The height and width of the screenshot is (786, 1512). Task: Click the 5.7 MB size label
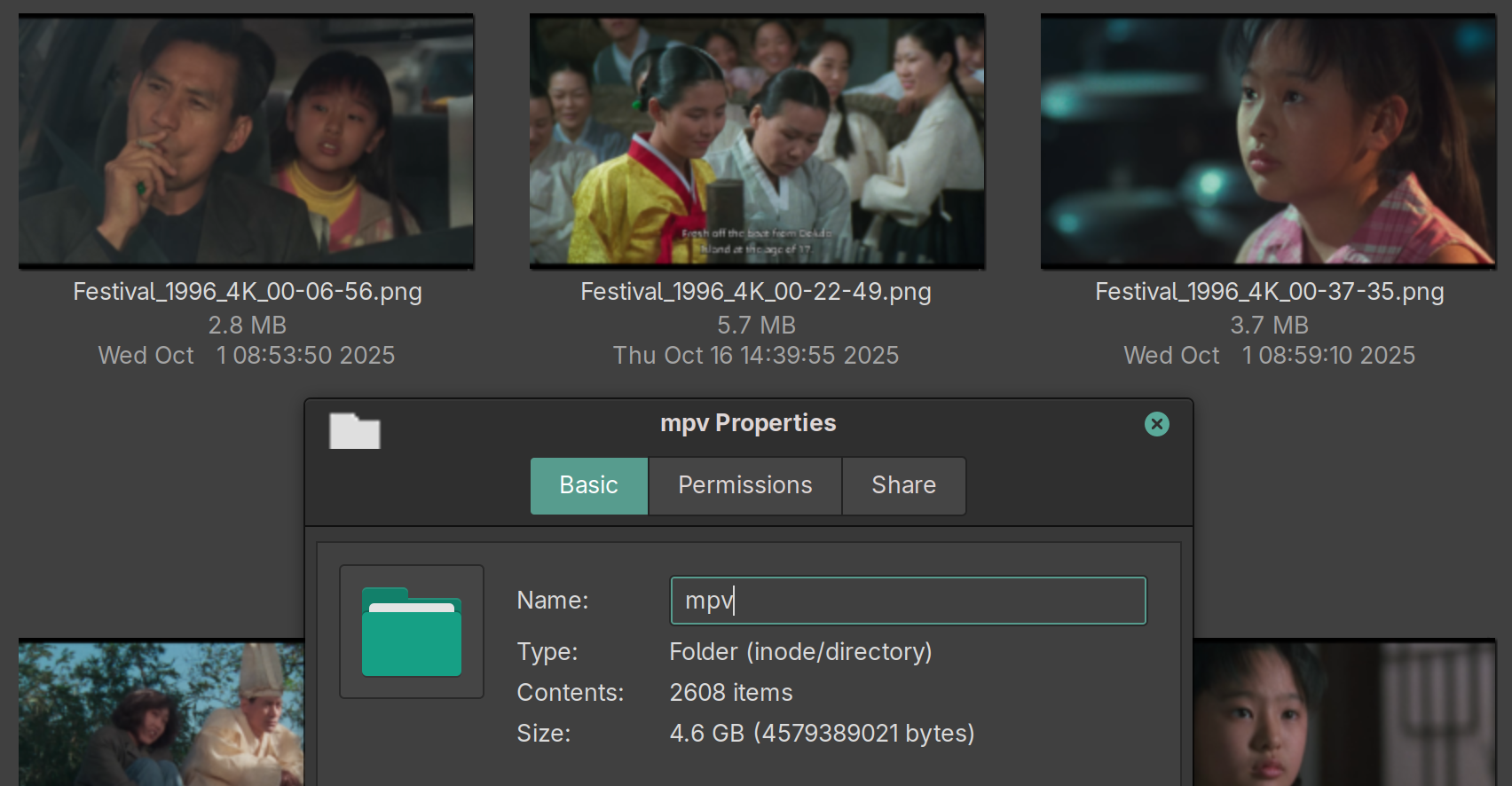[x=757, y=326]
